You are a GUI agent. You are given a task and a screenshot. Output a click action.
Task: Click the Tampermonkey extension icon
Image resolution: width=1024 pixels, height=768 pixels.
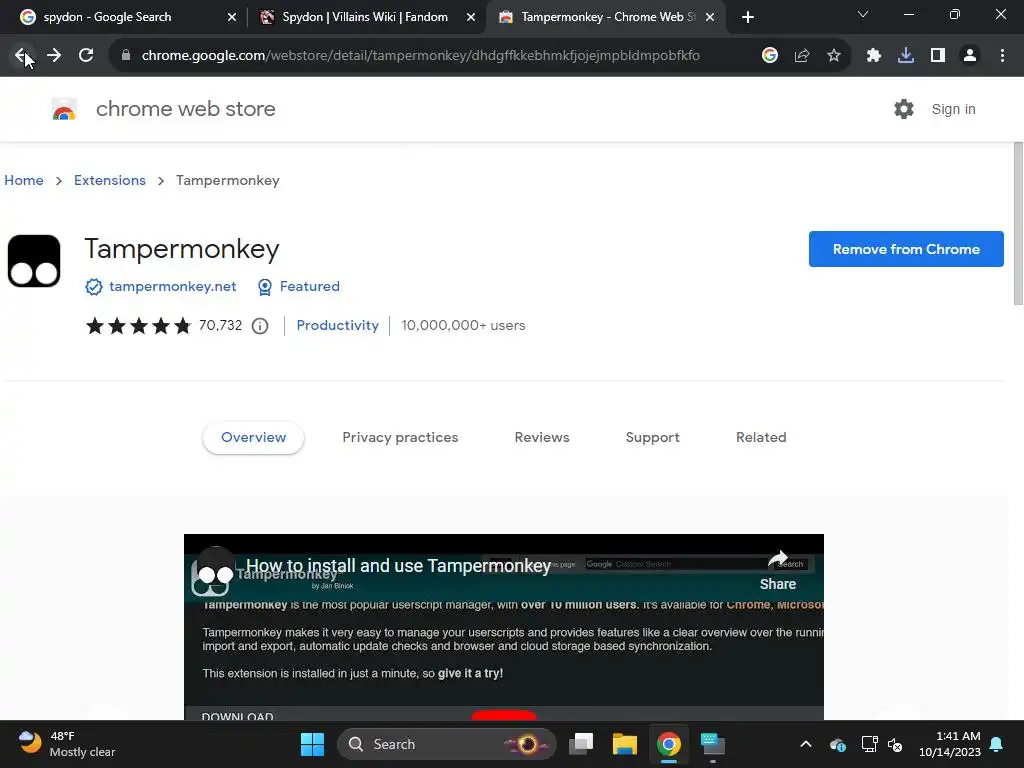tap(34, 261)
